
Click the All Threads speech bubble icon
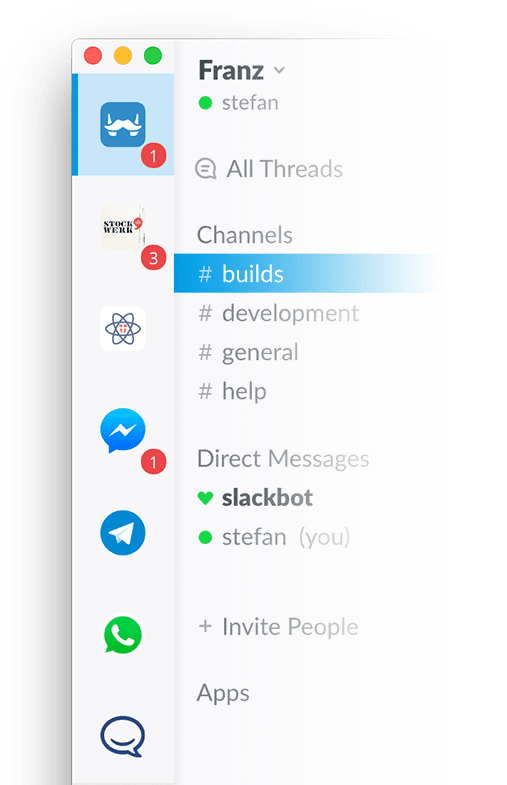[205, 169]
